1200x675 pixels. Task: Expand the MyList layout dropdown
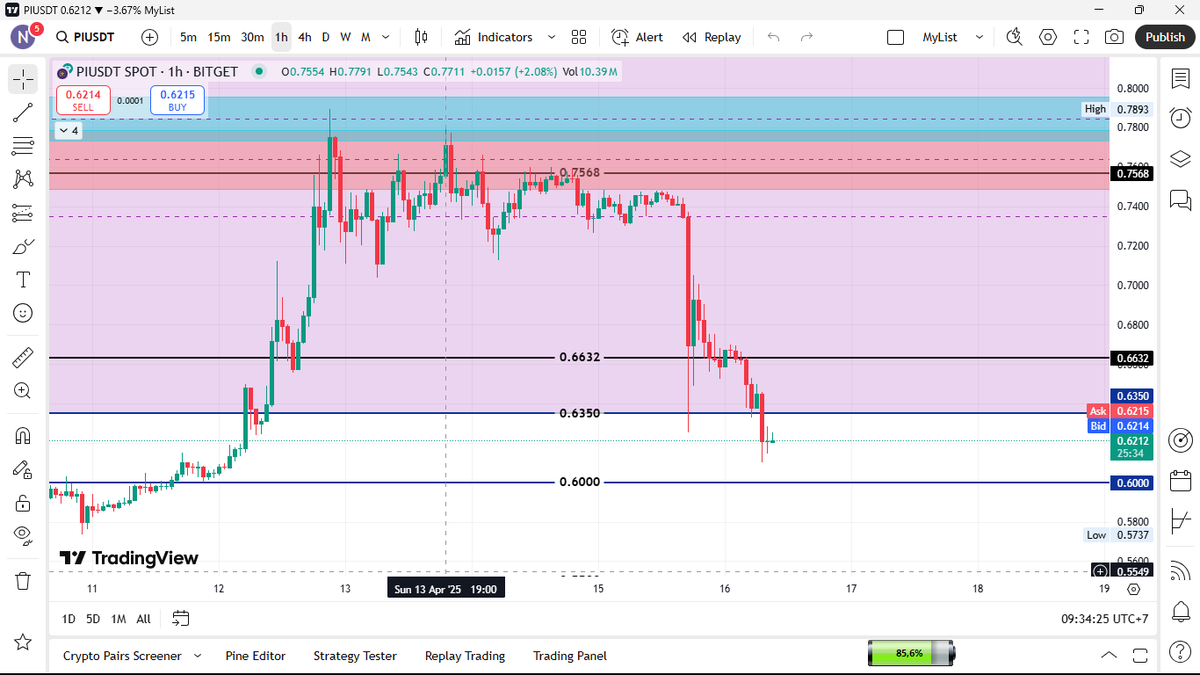(979, 37)
